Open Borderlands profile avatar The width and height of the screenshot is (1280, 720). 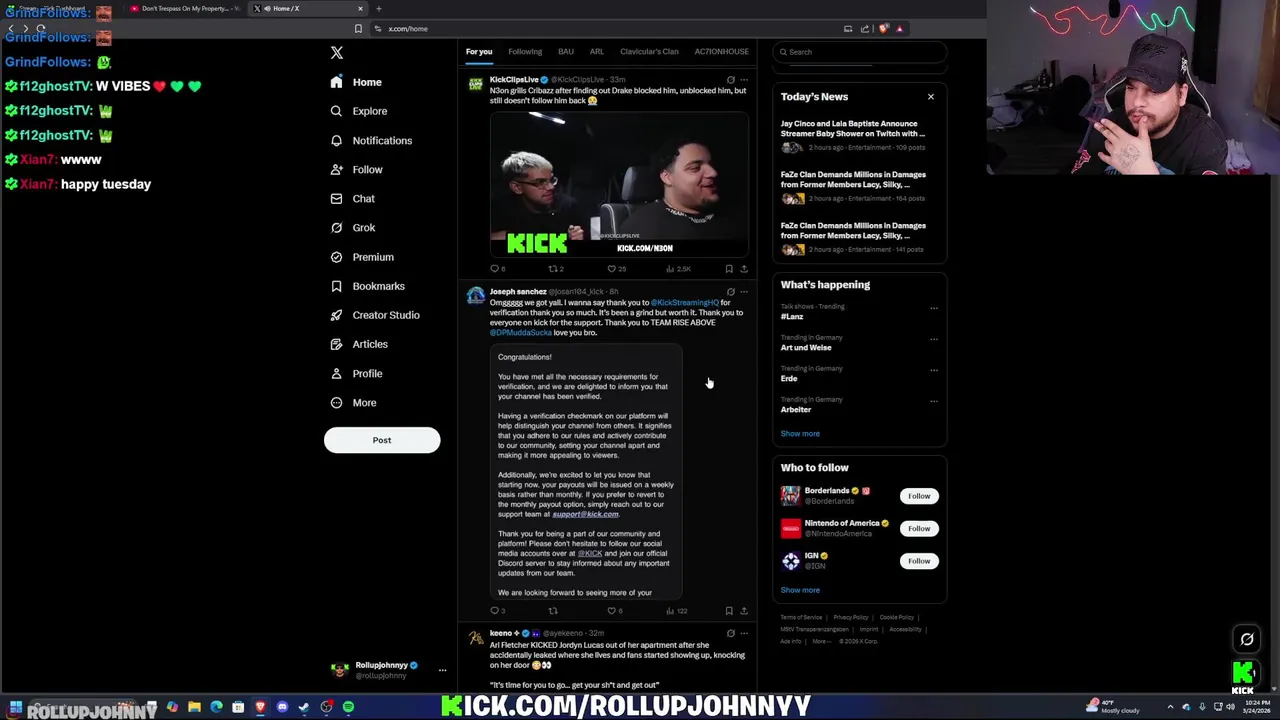point(791,496)
